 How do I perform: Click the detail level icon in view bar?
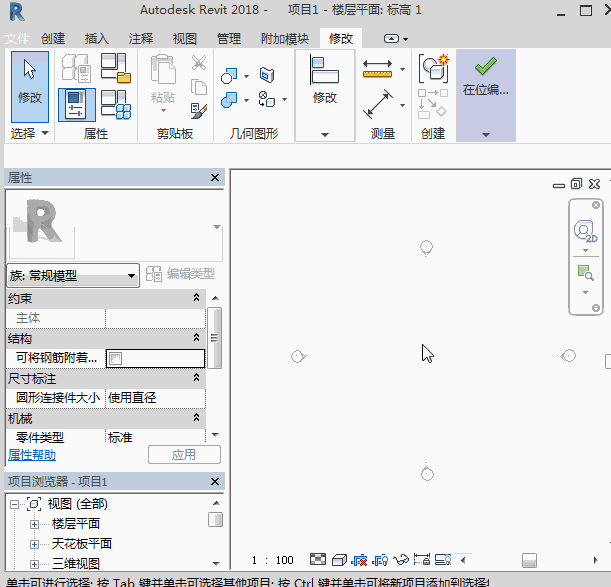pyautogui.click(x=318, y=560)
